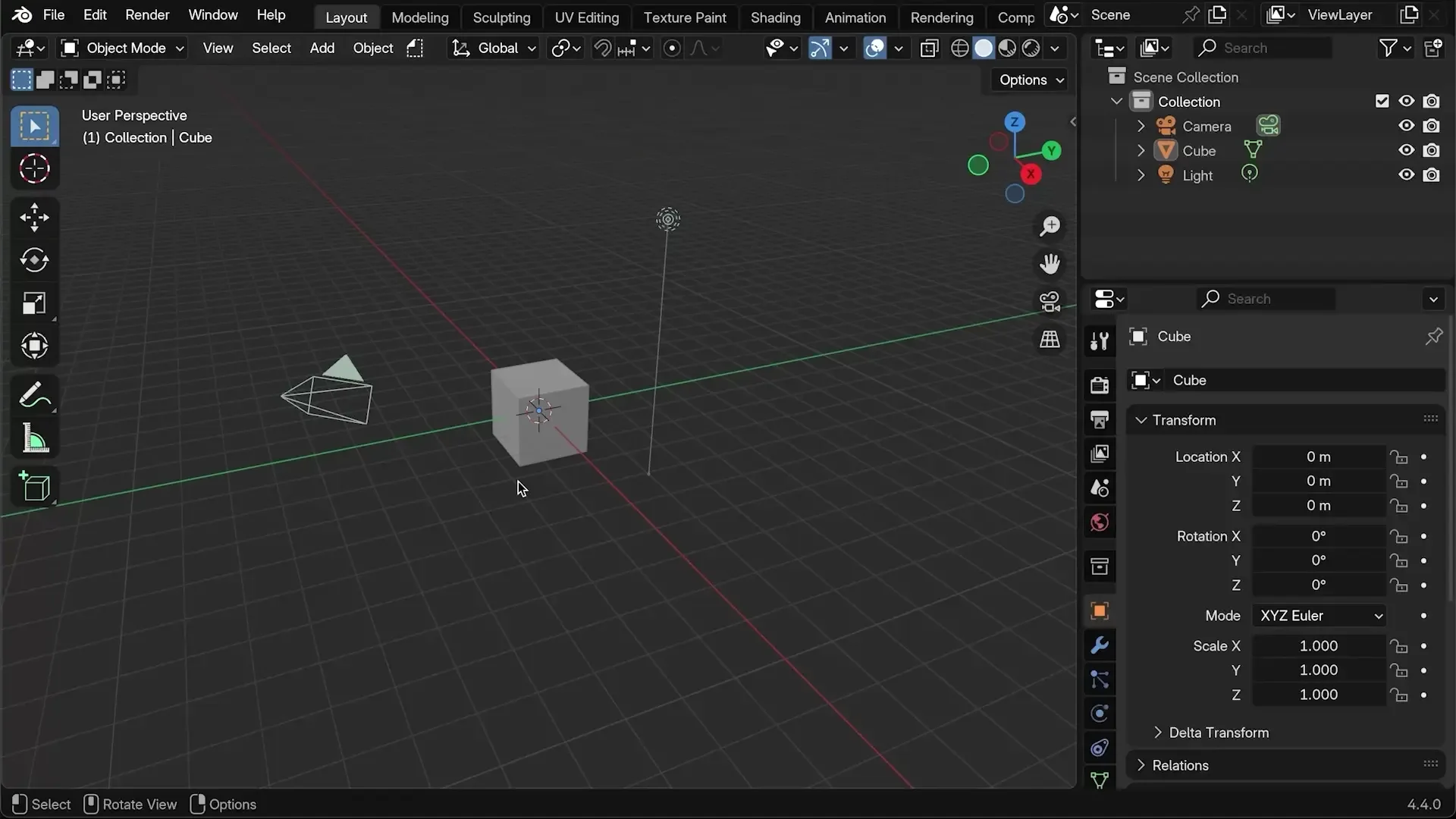The width and height of the screenshot is (1456, 819).
Task: Select the Scale tool
Action: tap(34, 303)
